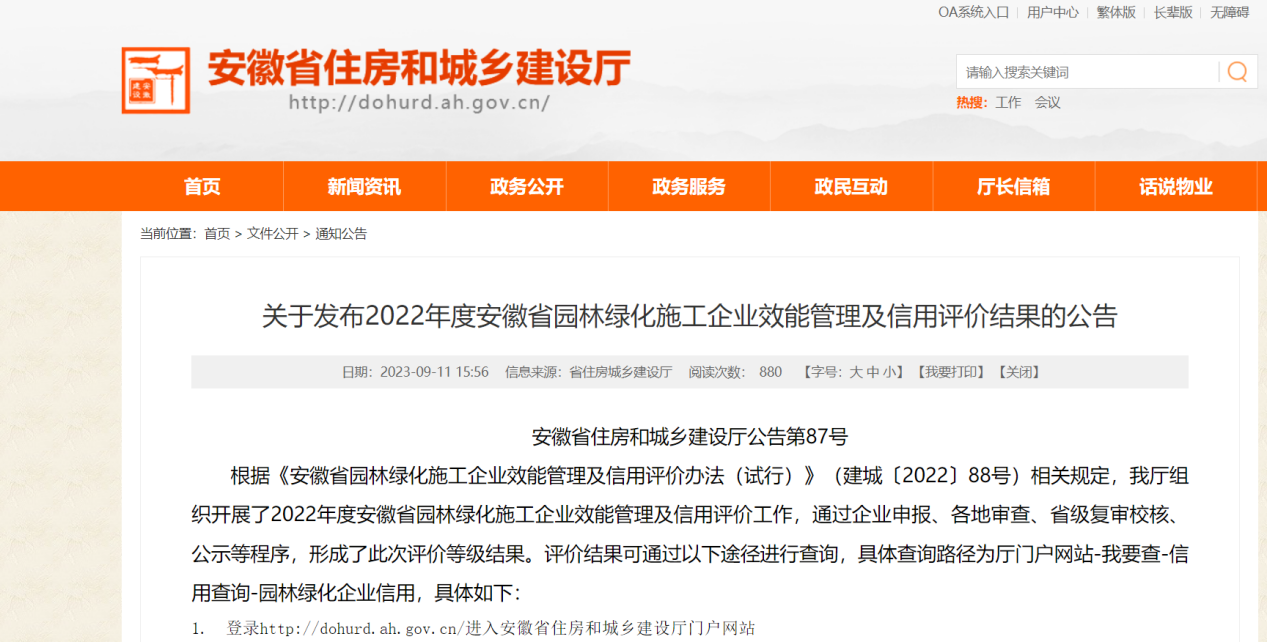Turn on 无障碍 accessibility mode
This screenshot has width=1267, height=642.
tap(1230, 12)
